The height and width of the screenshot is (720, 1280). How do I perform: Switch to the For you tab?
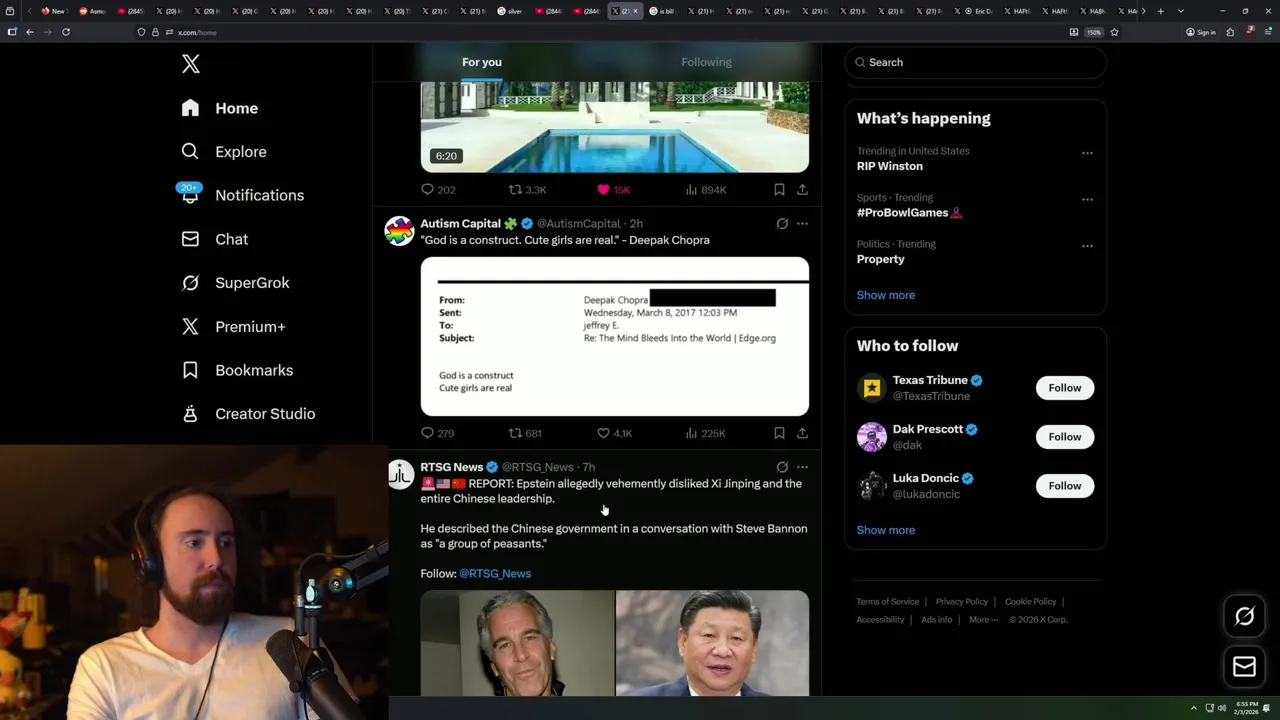(x=482, y=62)
